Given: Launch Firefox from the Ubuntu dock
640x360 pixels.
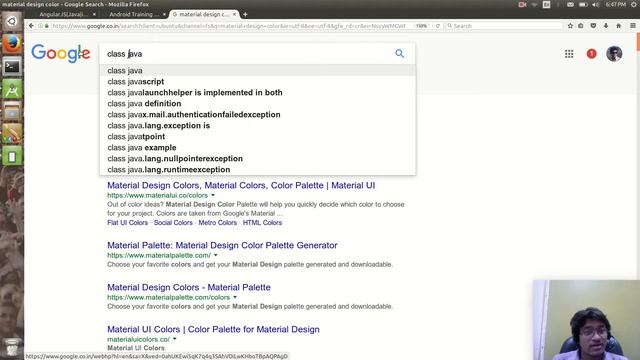Looking at the screenshot, I should (12, 43).
